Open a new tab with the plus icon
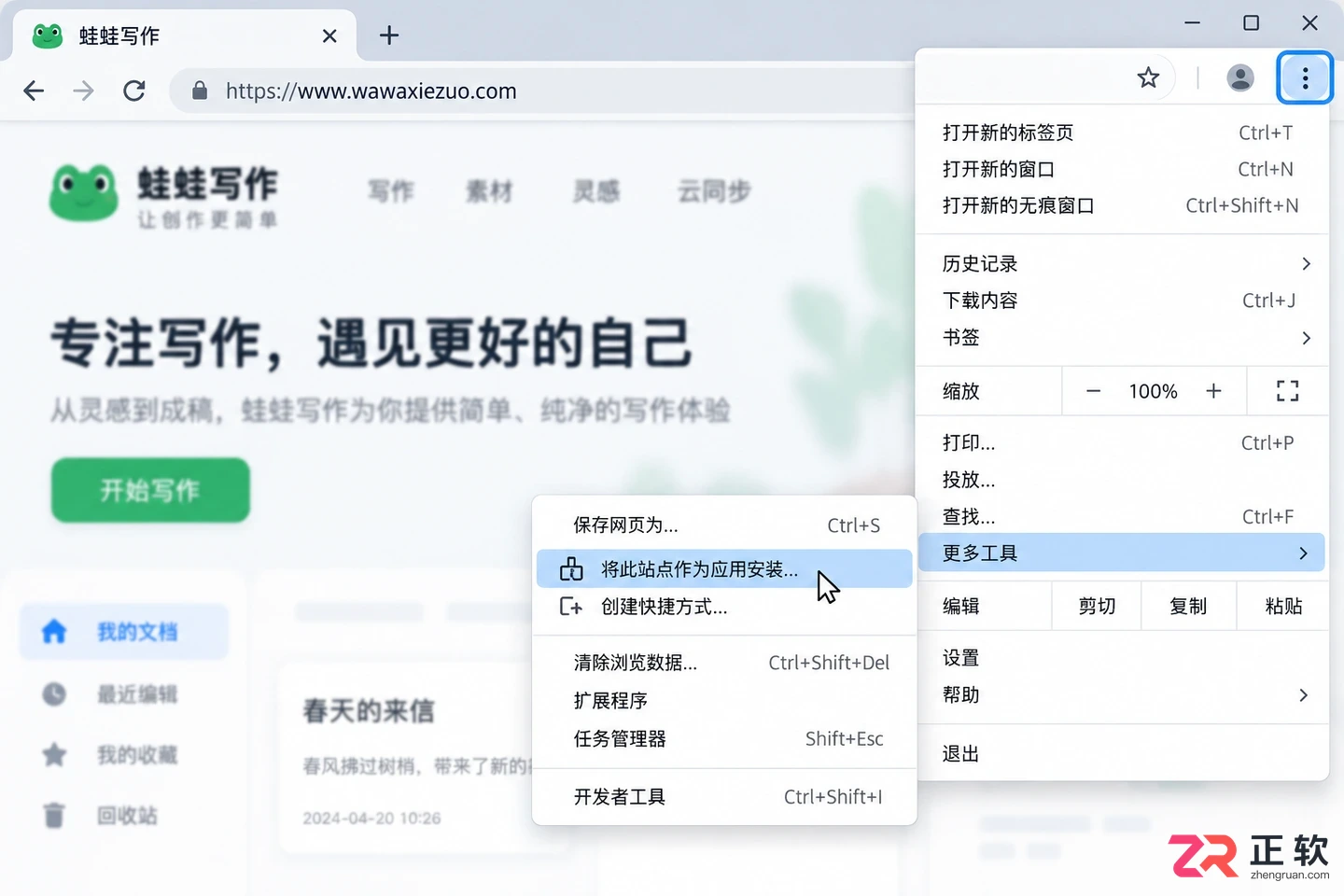Image resolution: width=1344 pixels, height=896 pixels. 389,35
